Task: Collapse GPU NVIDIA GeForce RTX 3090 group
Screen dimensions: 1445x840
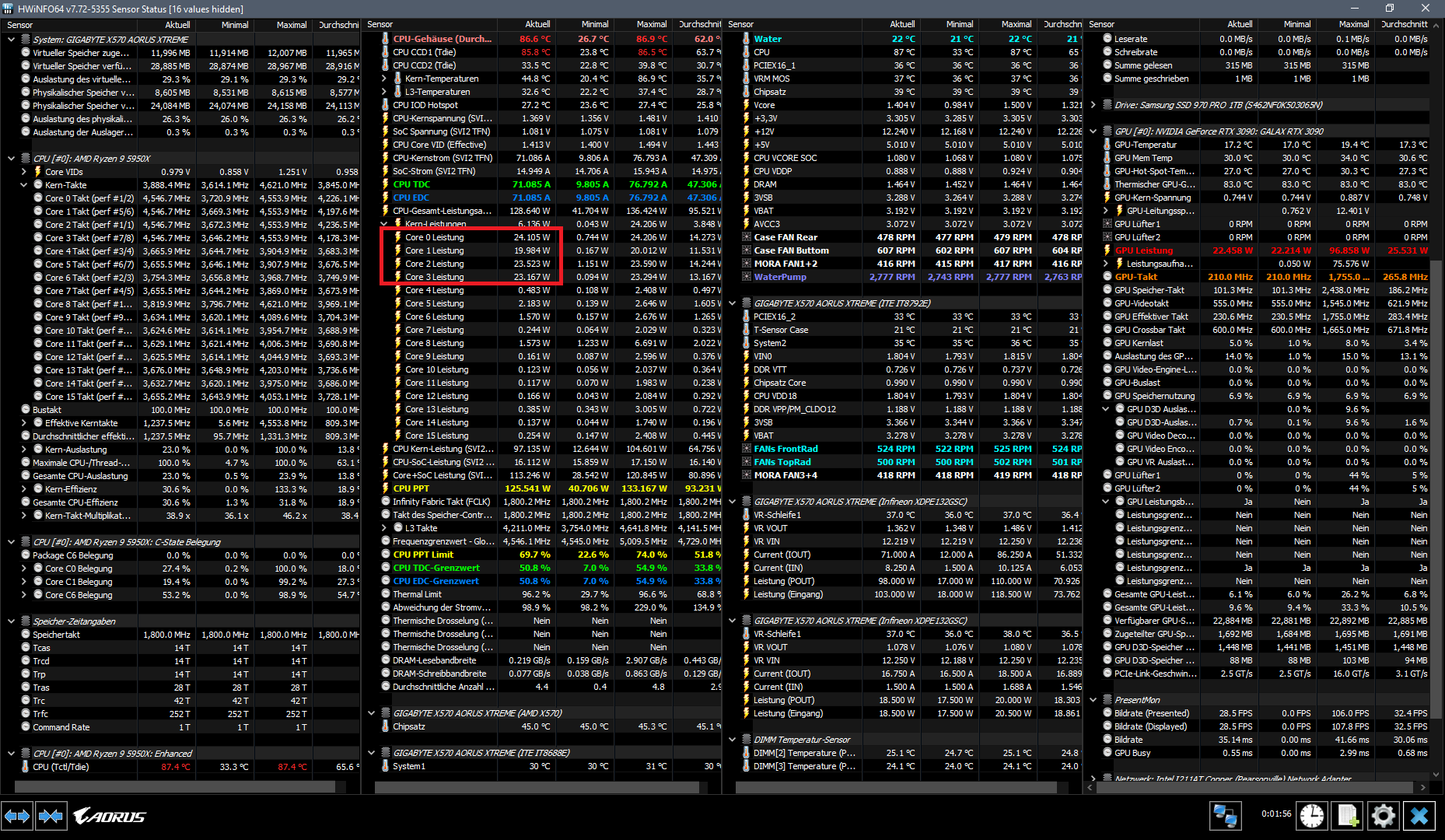Action: [1093, 131]
